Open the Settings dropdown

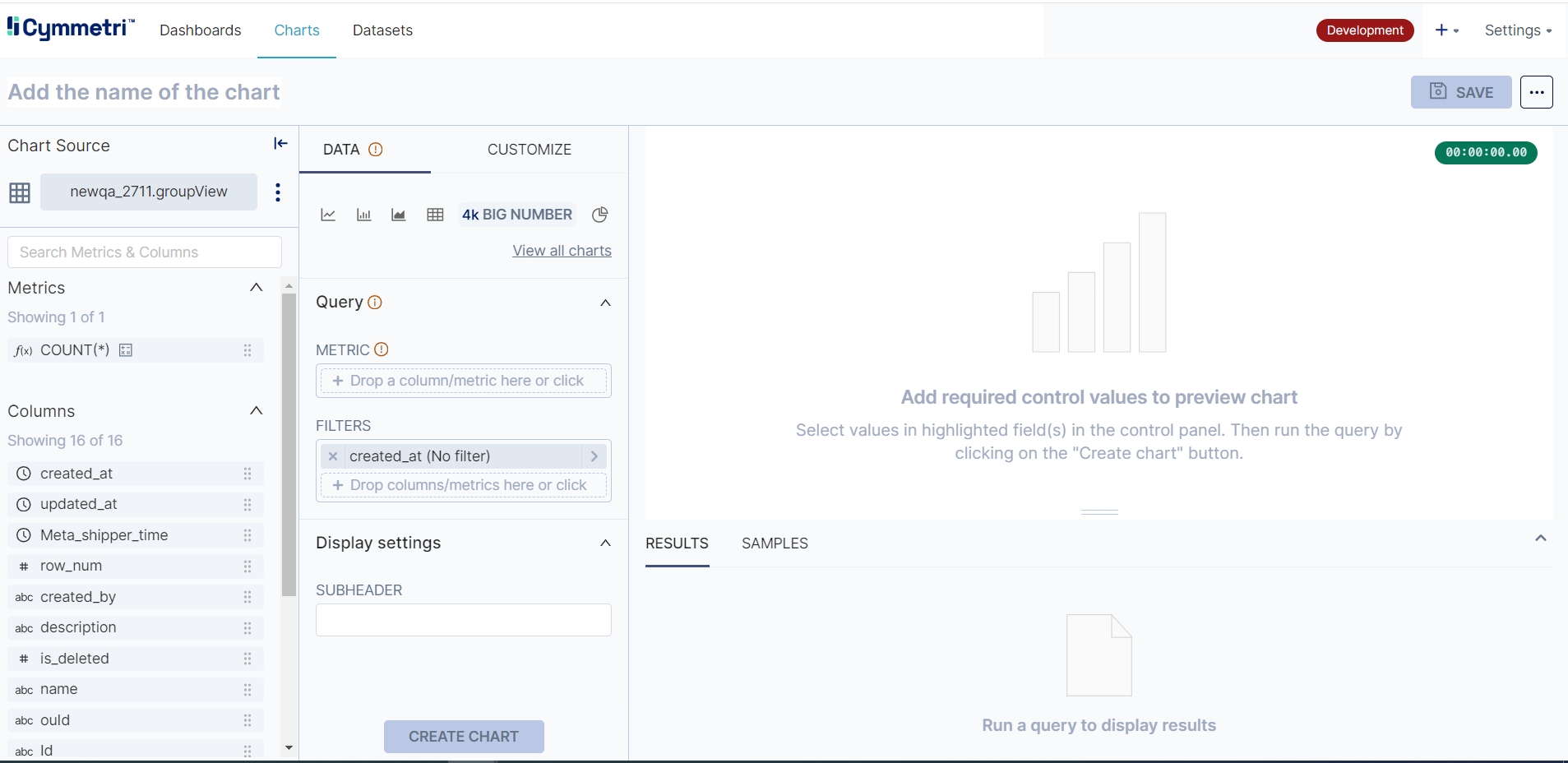1517,30
